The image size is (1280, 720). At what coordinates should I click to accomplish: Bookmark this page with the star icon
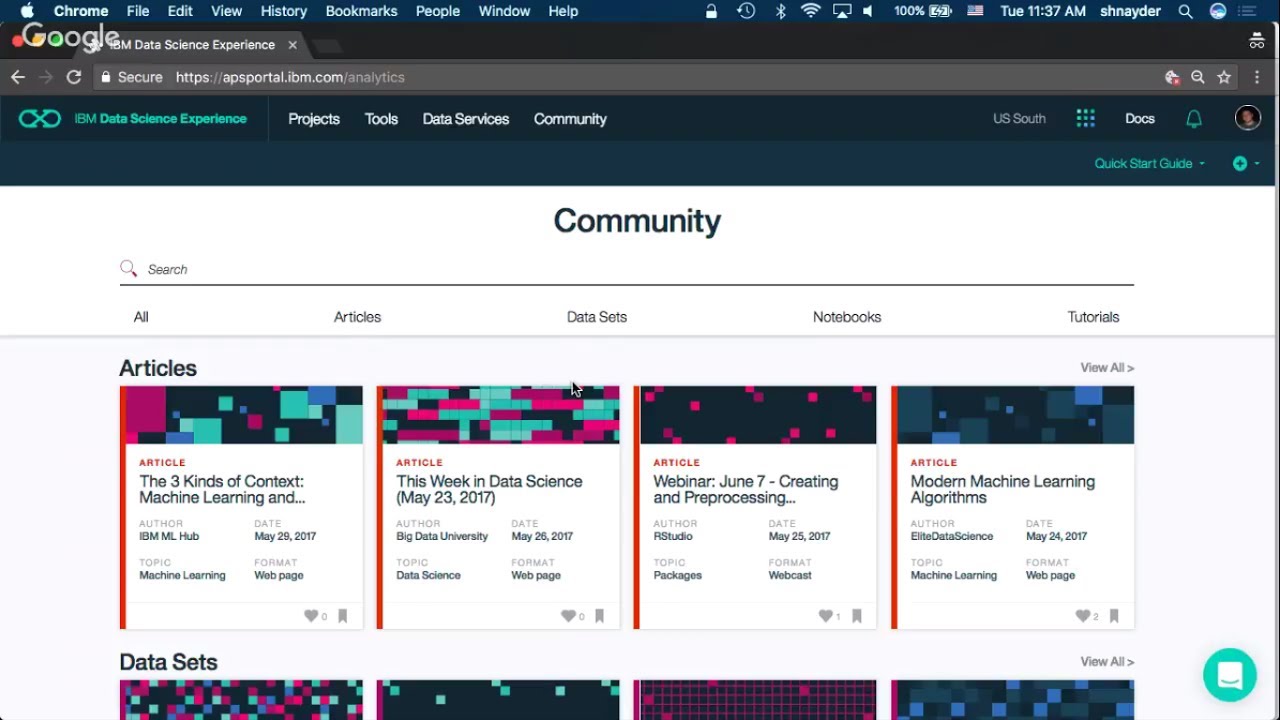pyautogui.click(x=1224, y=77)
